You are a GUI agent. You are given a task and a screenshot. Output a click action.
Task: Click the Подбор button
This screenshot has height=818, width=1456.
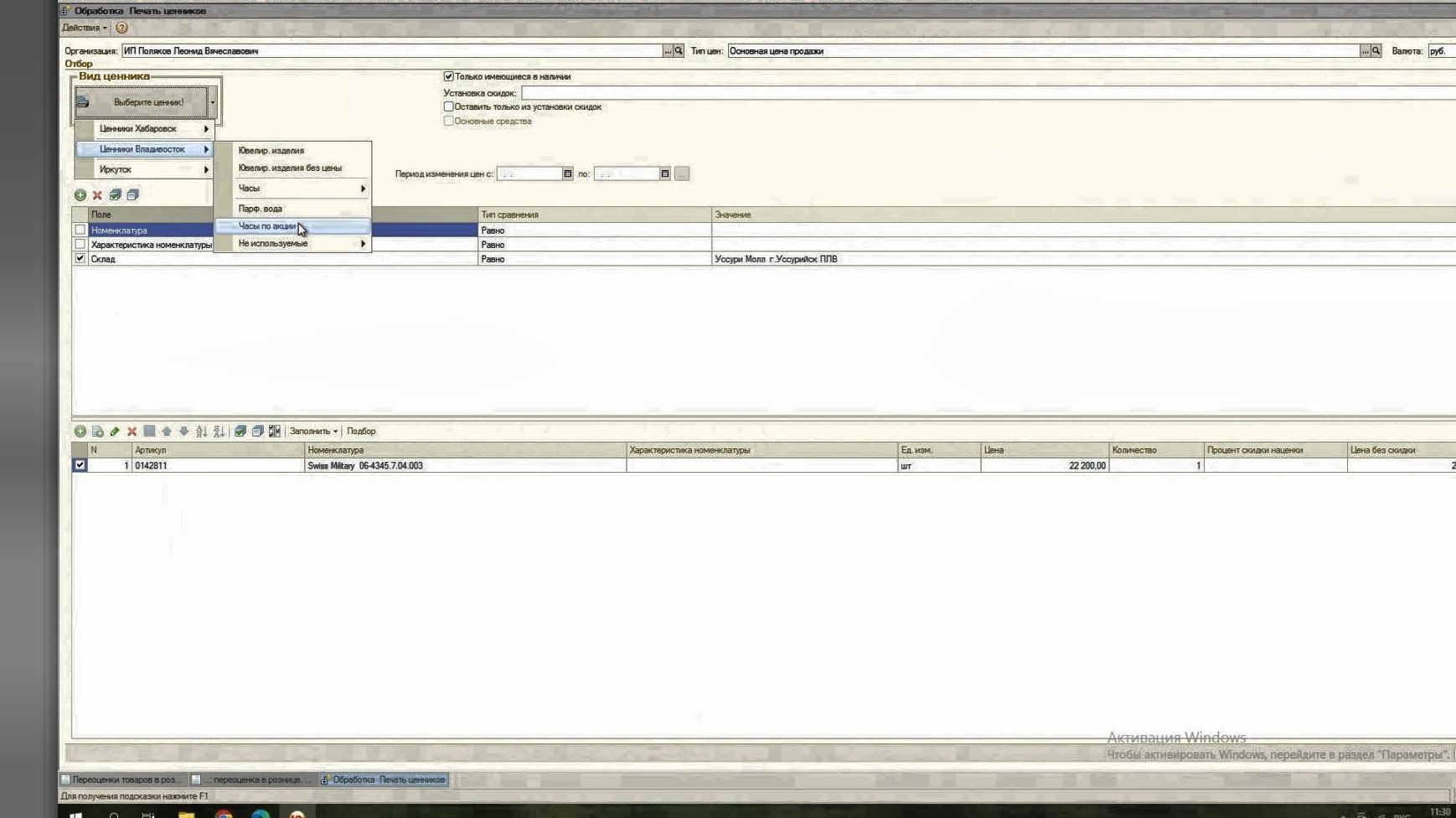(361, 432)
